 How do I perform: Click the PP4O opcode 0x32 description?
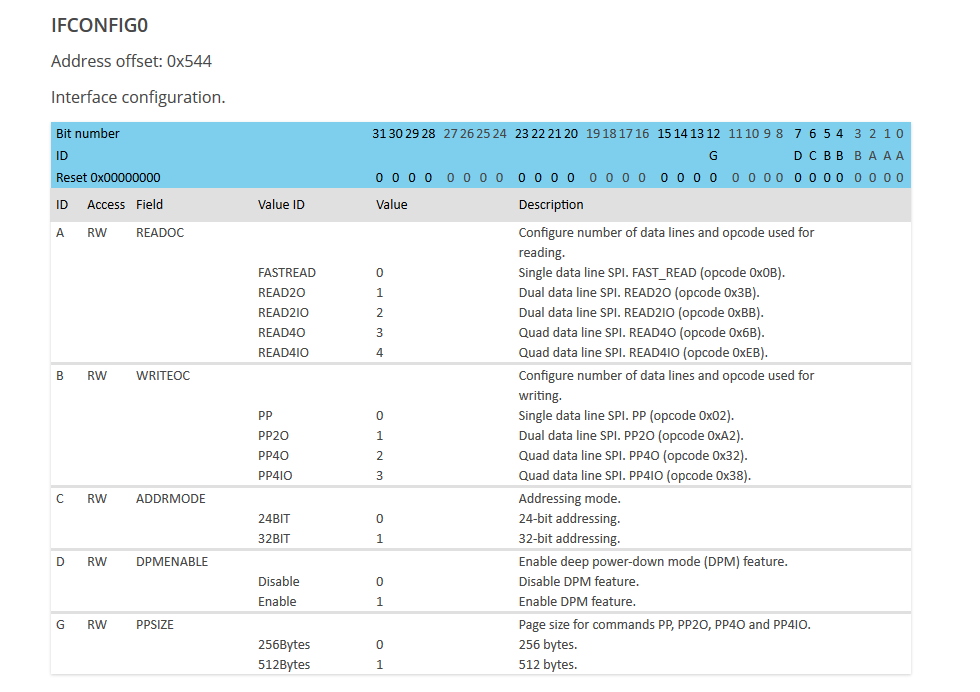[x=633, y=456]
